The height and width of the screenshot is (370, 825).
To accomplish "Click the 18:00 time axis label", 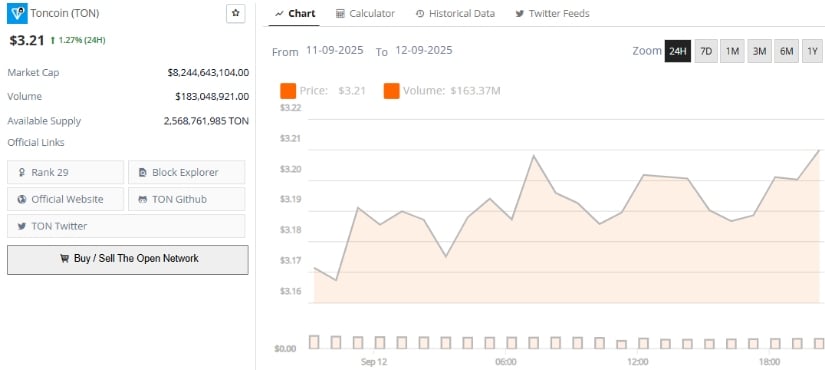I will click(770, 362).
